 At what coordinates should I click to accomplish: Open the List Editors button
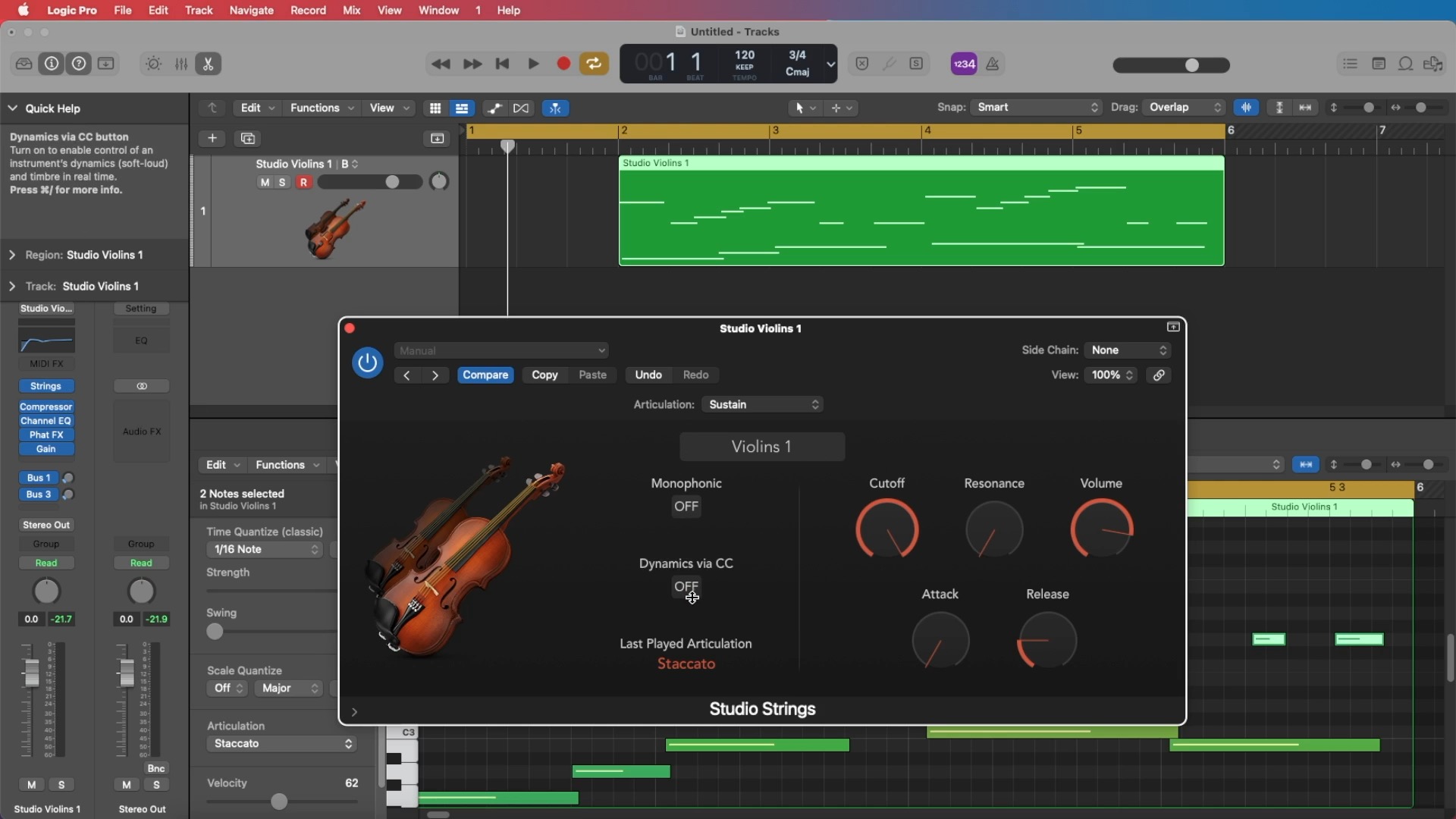click(1350, 64)
